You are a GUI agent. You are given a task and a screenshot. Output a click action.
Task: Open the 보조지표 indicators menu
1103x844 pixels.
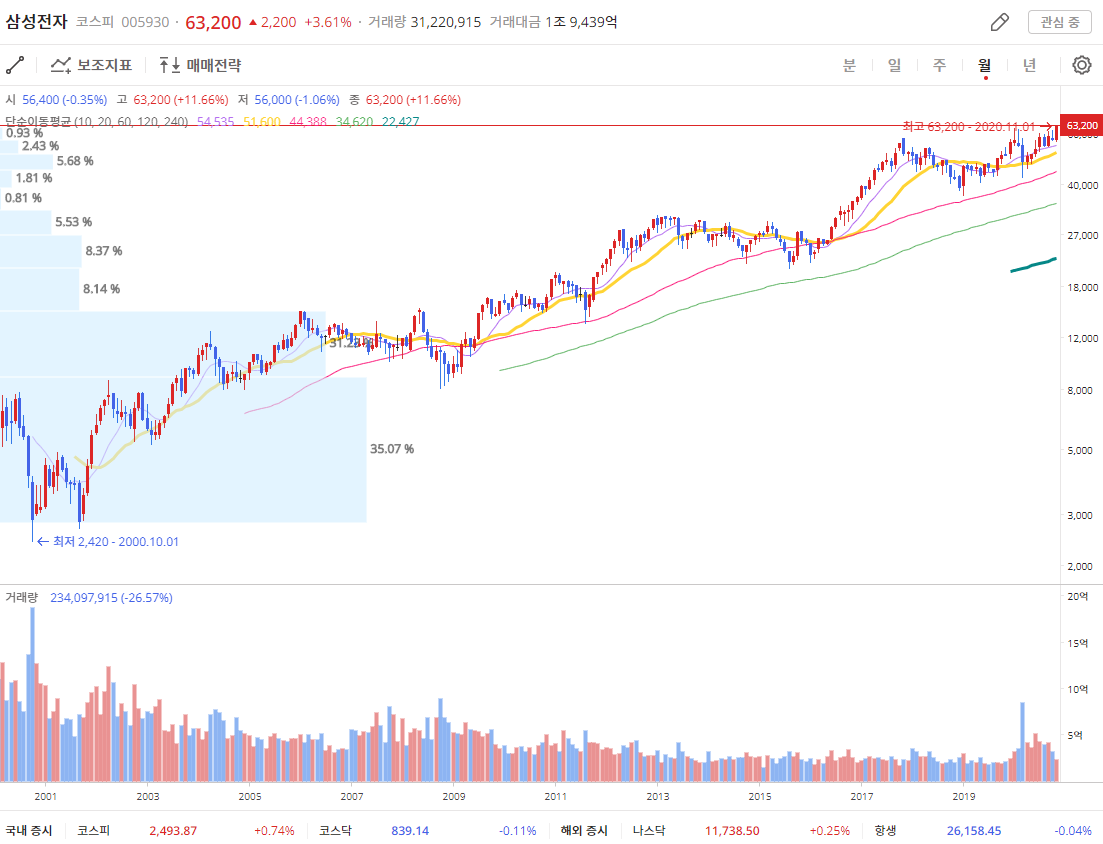[91, 65]
